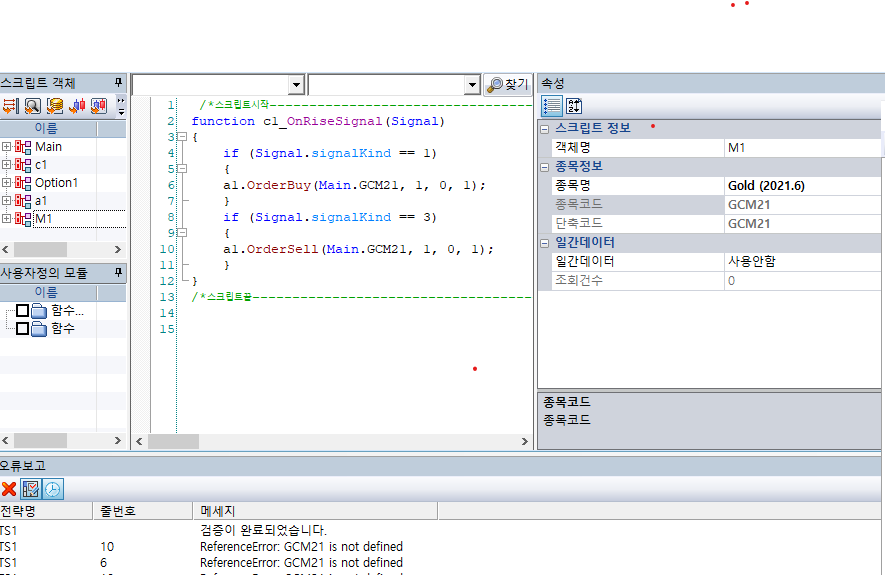Open the second dropdown next to 찾기
The image size is (885, 575).
pos(472,85)
